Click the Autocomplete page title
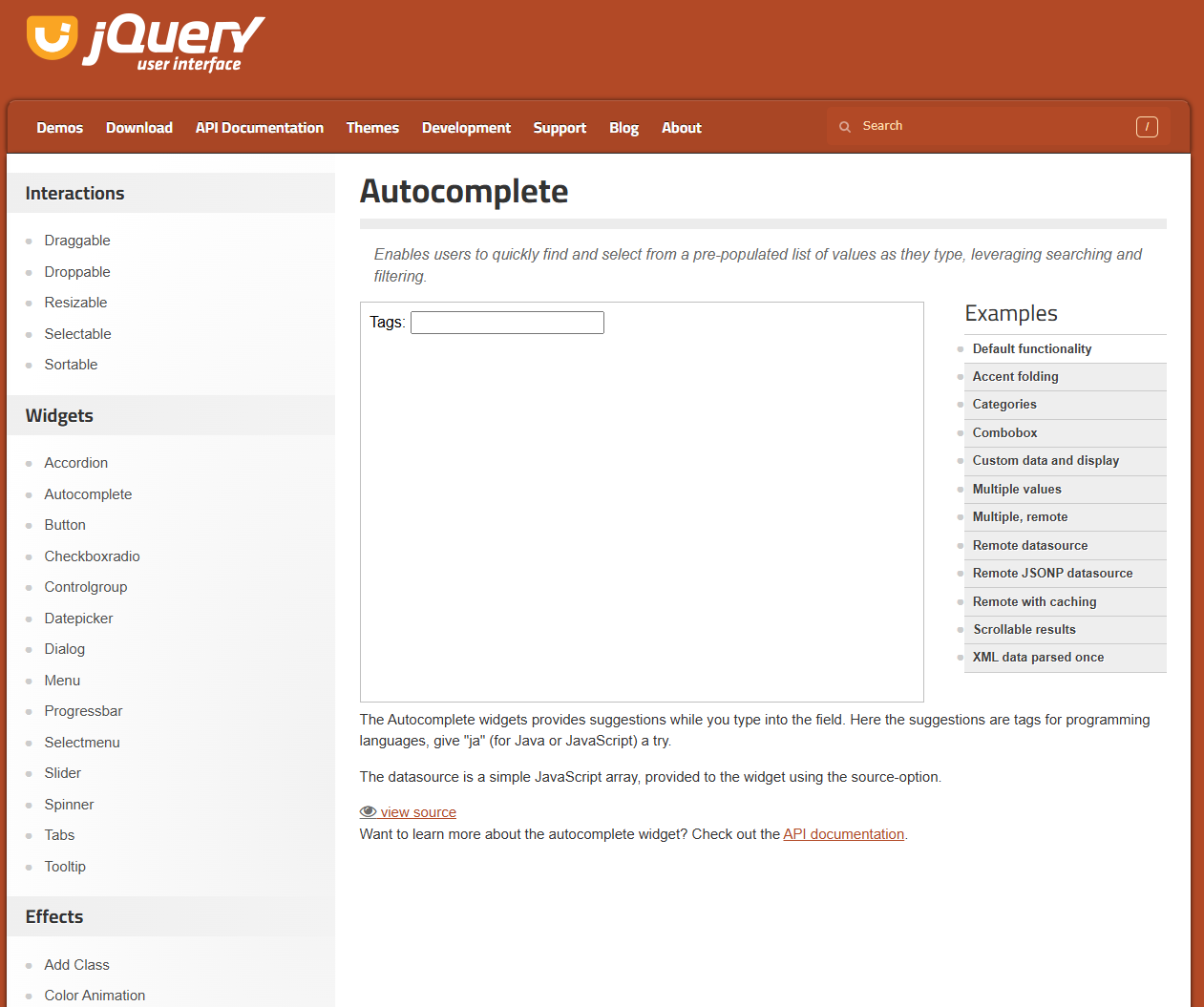Viewport: 1204px width, 1007px height. click(x=464, y=192)
